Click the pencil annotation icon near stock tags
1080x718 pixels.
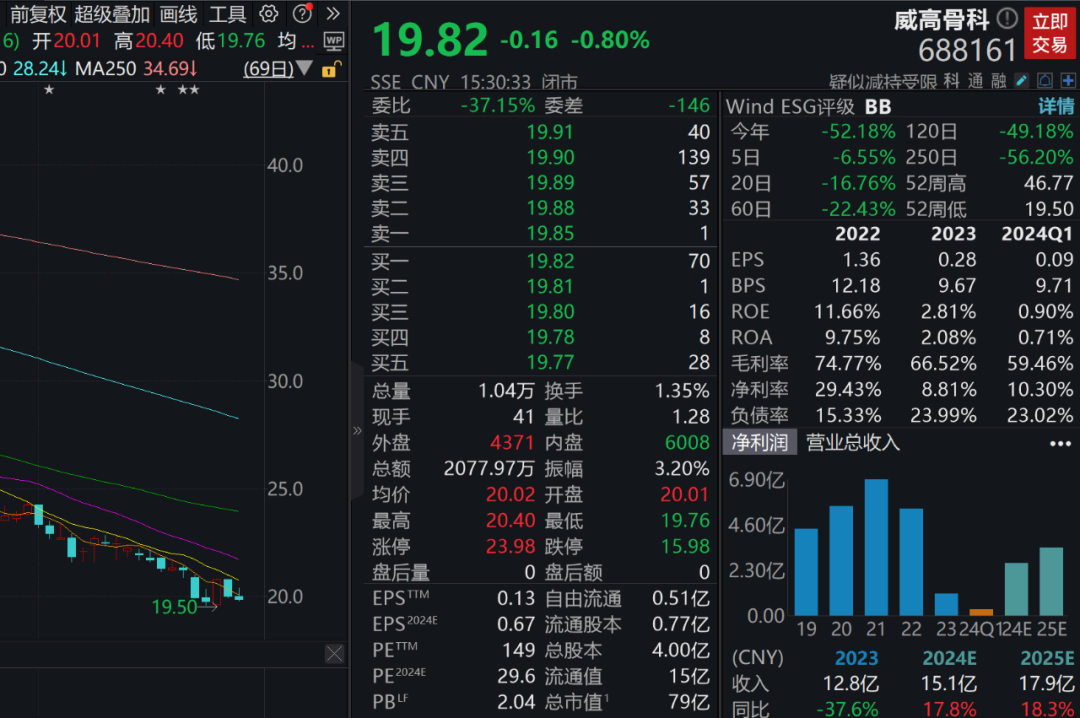[x=1022, y=82]
